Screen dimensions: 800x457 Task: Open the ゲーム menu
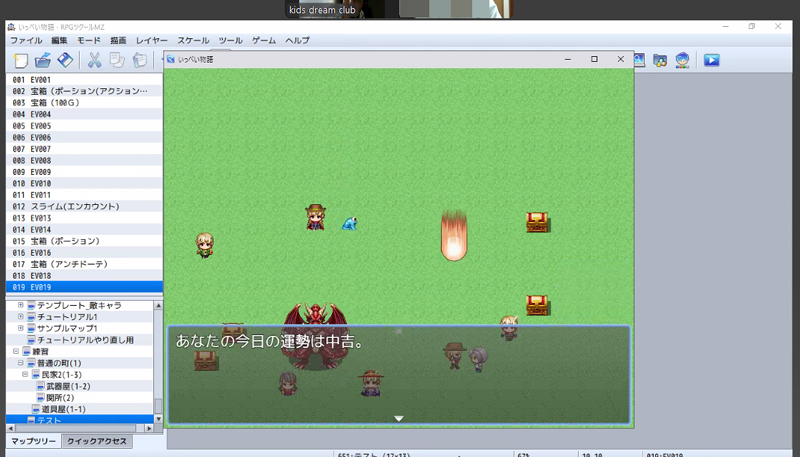(264, 40)
